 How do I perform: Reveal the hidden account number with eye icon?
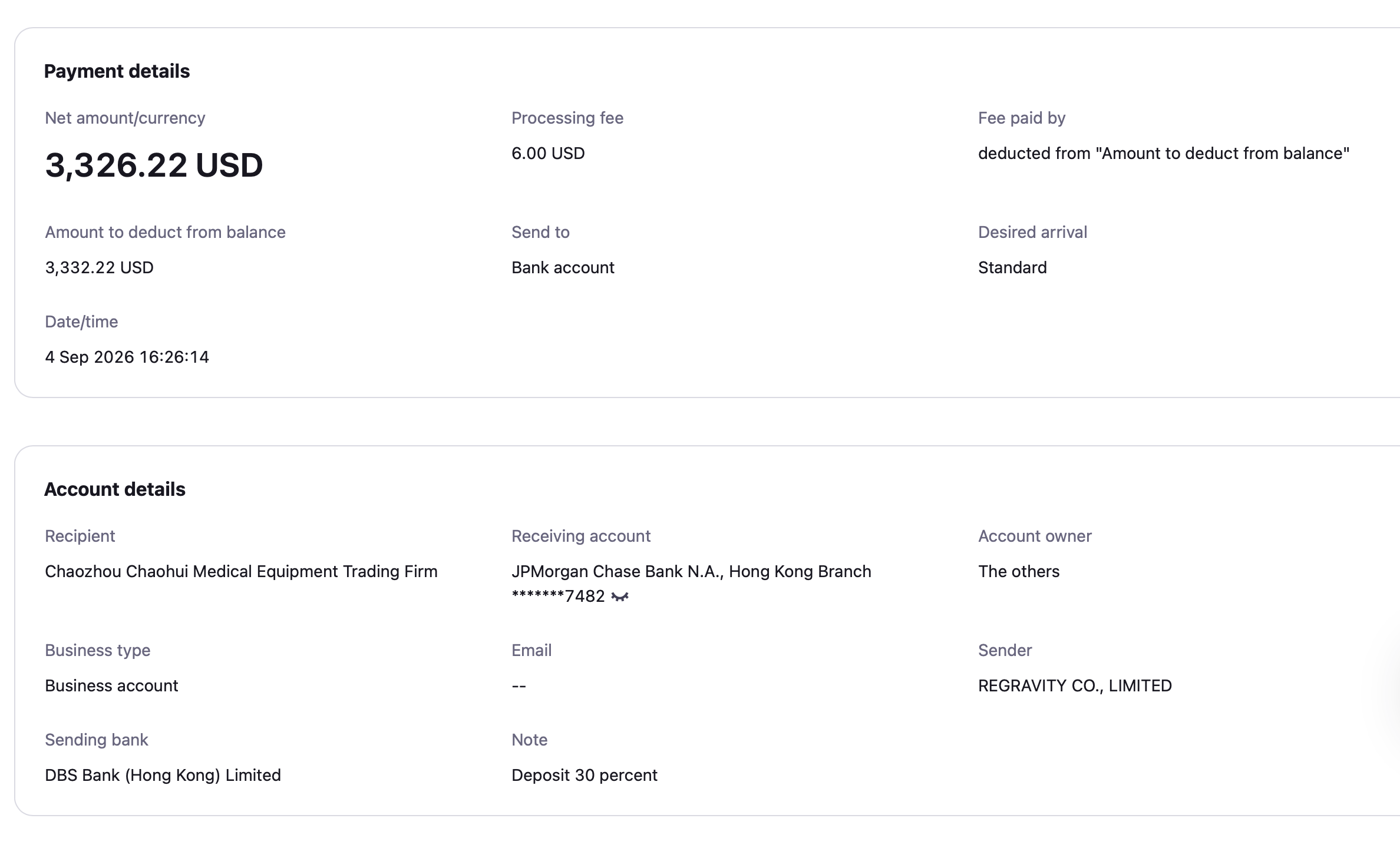click(x=620, y=597)
